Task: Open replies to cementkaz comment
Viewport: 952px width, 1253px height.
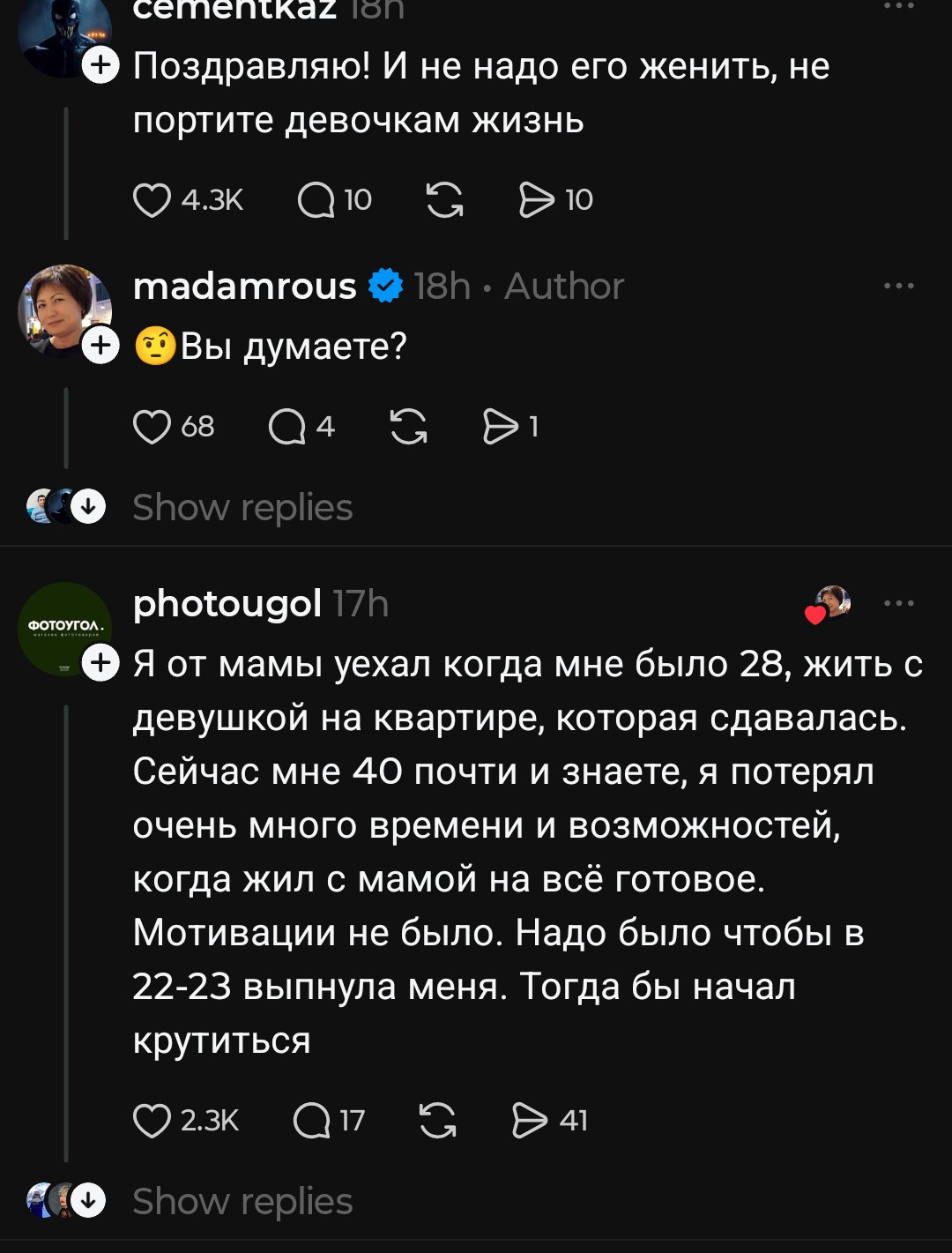Action: tap(316, 200)
